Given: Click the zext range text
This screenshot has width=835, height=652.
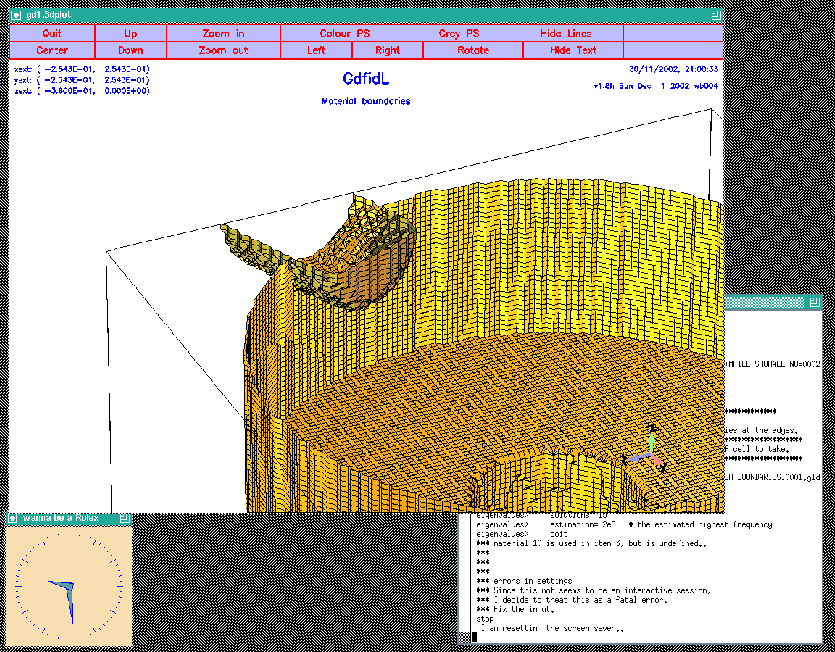Looking at the screenshot, I should [x=82, y=91].
